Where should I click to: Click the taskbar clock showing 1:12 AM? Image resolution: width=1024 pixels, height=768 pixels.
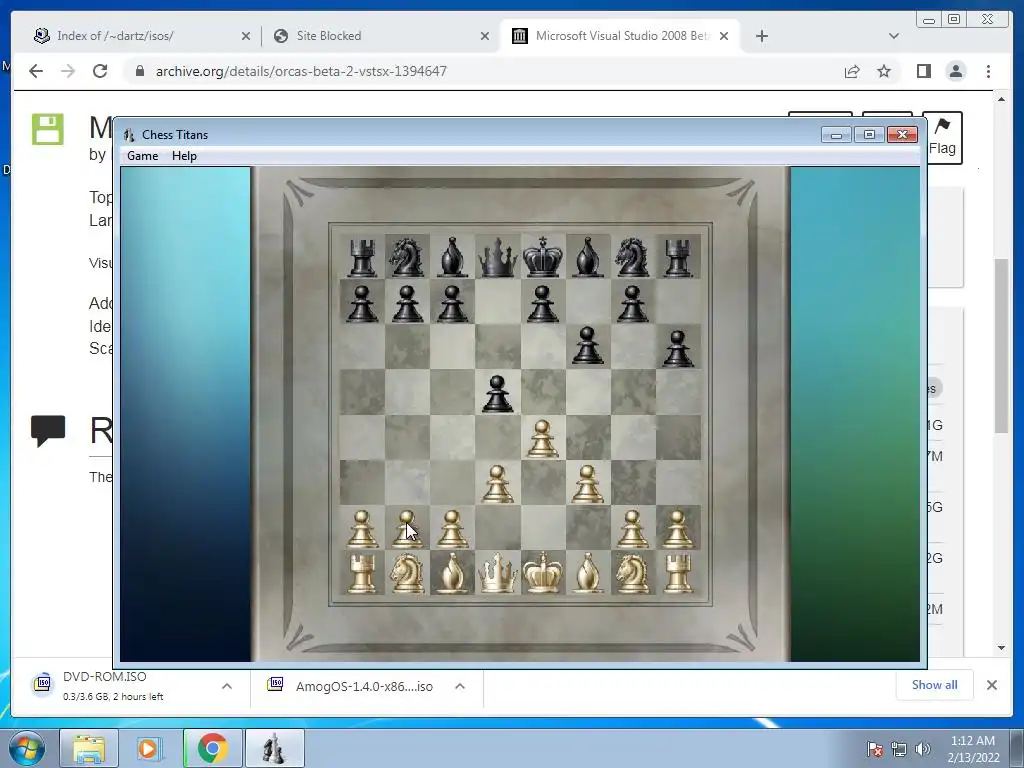click(973, 749)
